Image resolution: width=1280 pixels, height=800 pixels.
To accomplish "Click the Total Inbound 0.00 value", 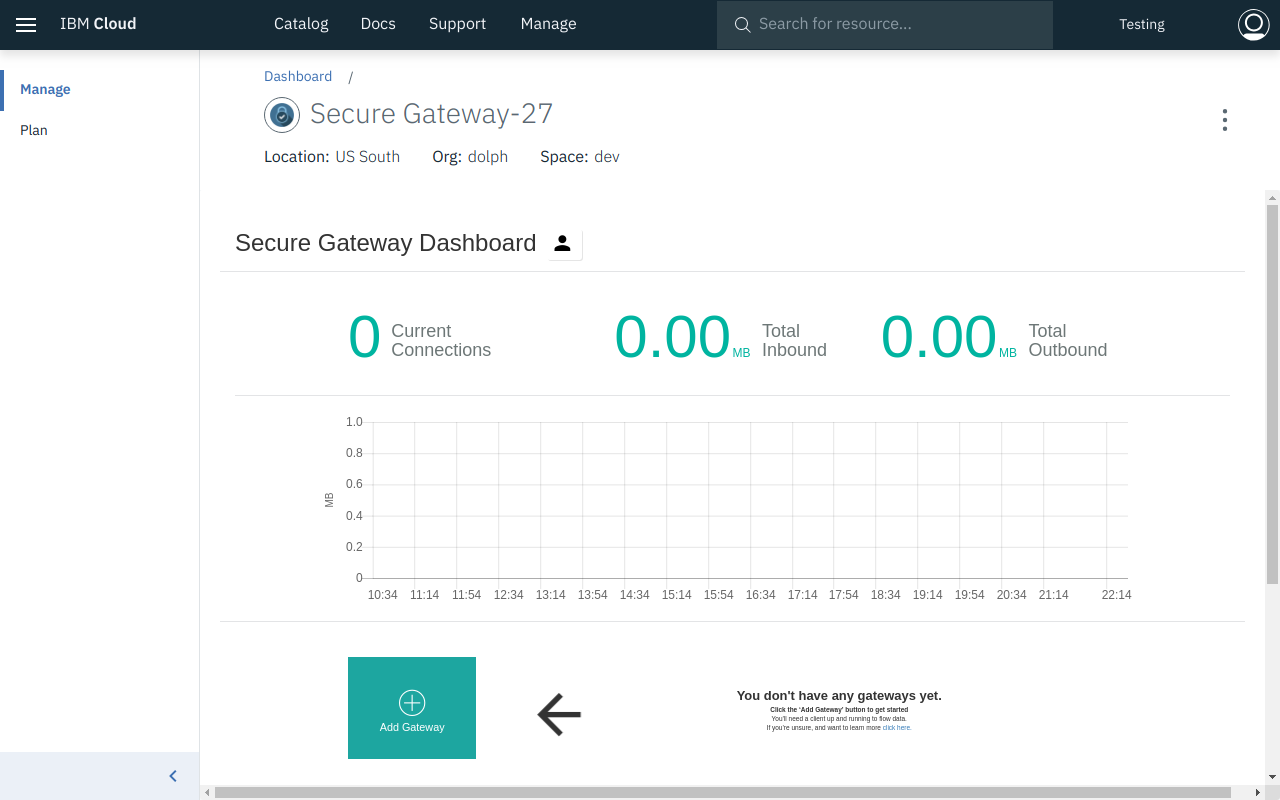I will (x=672, y=337).
